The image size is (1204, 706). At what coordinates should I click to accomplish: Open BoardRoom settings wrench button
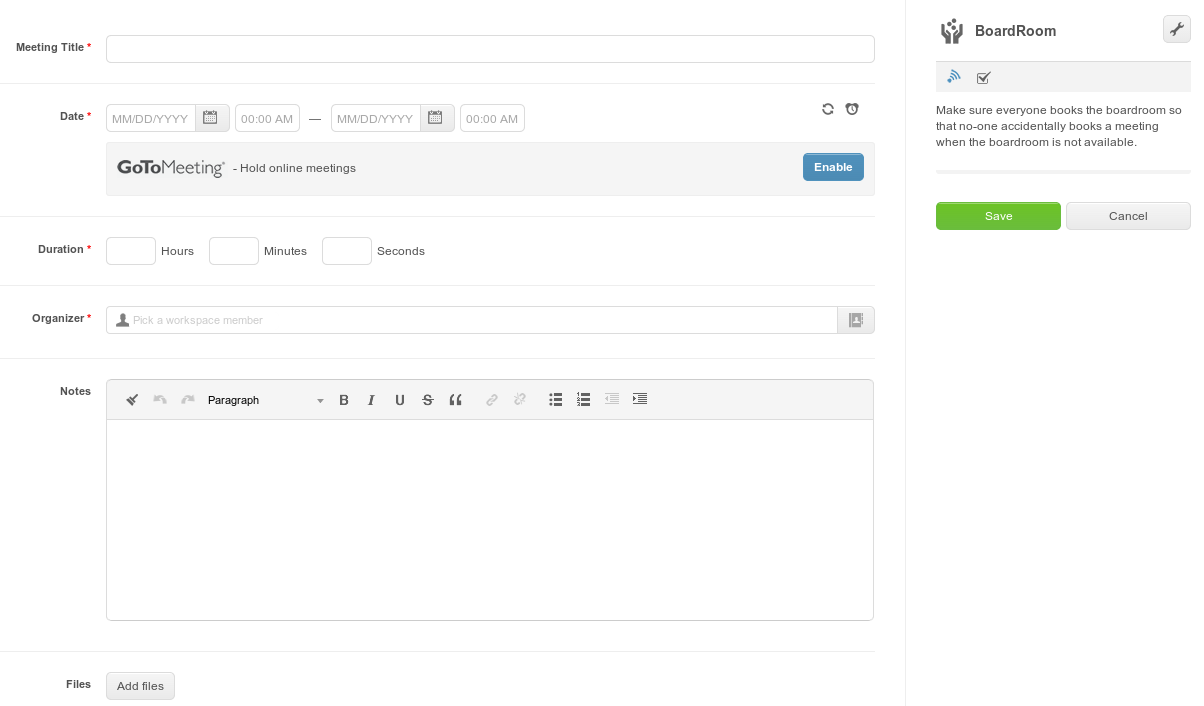click(1176, 29)
